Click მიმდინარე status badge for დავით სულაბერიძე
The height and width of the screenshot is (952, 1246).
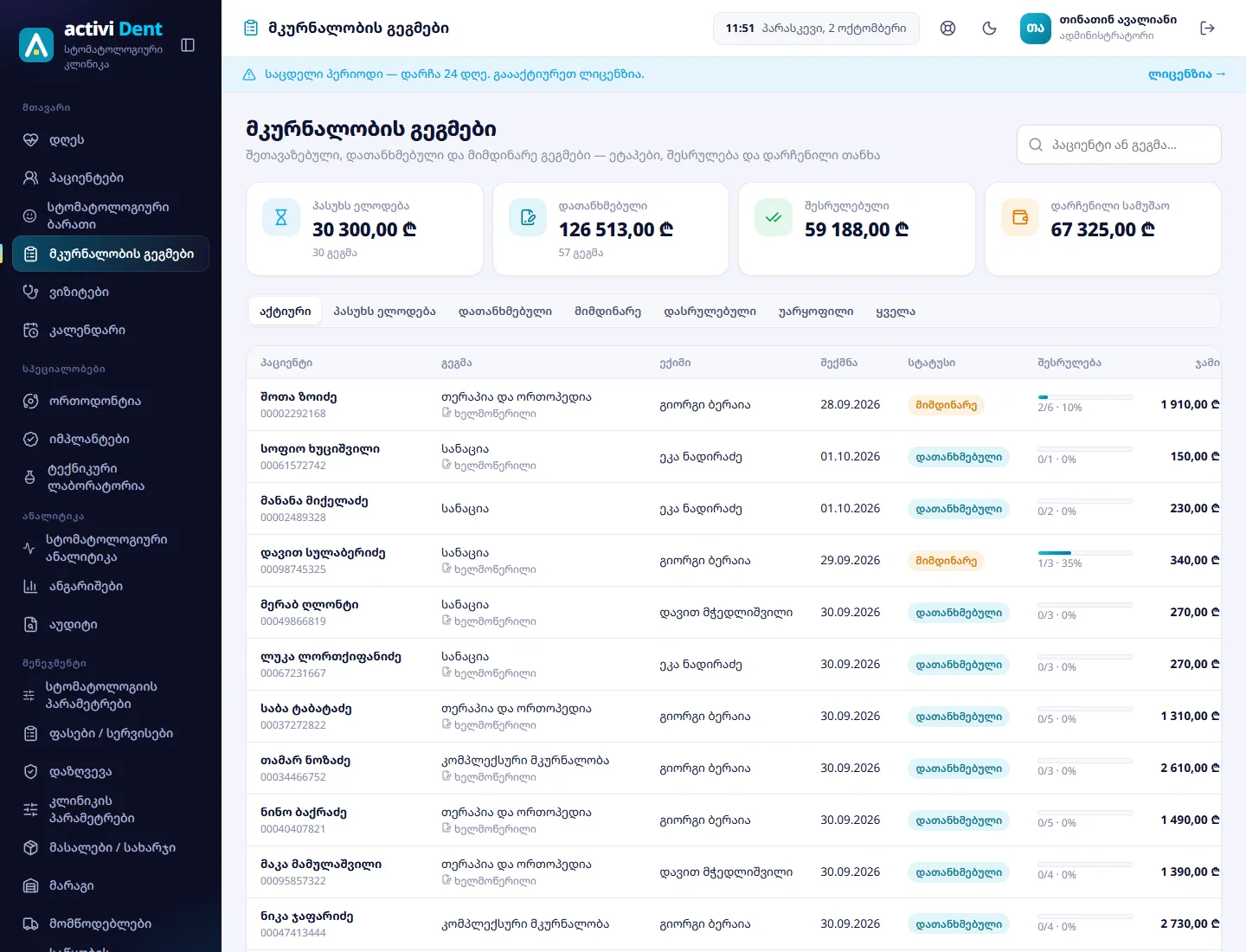click(x=946, y=561)
